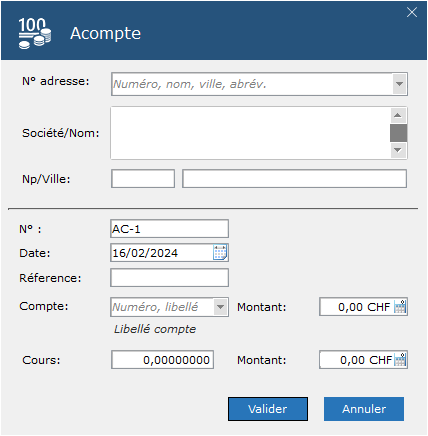Viewport: 428px width, 436px height.
Task: Click the Société/Nom scrollbar down arrow
Action: click(x=398, y=150)
